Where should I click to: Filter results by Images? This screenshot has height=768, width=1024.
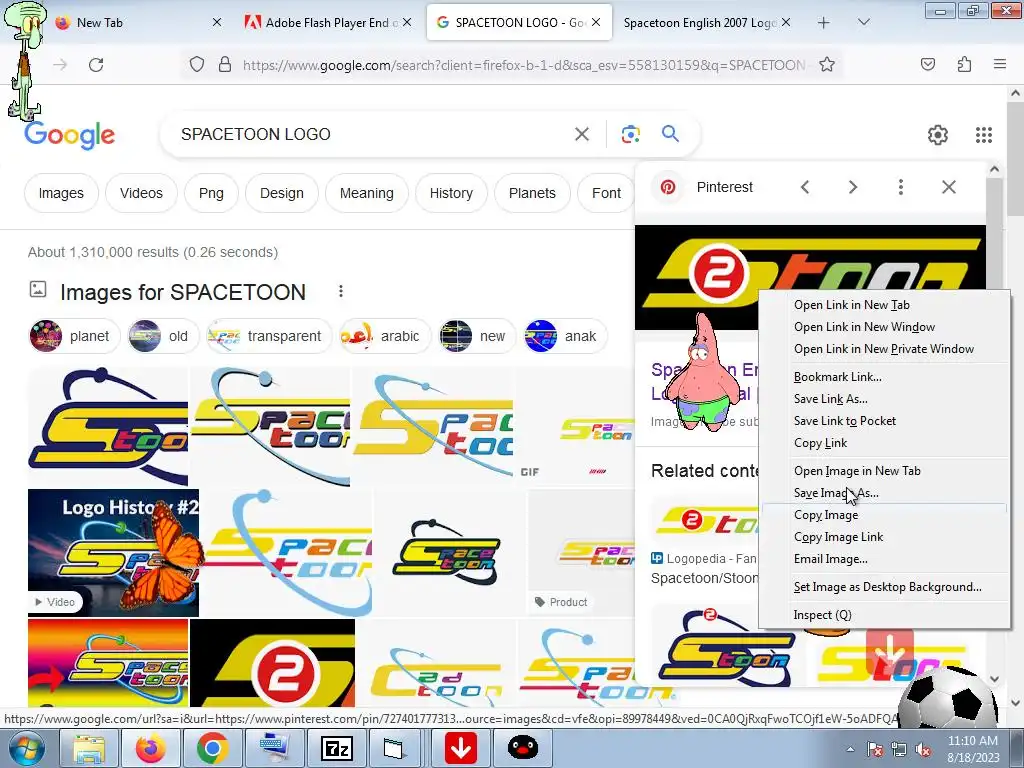61,193
